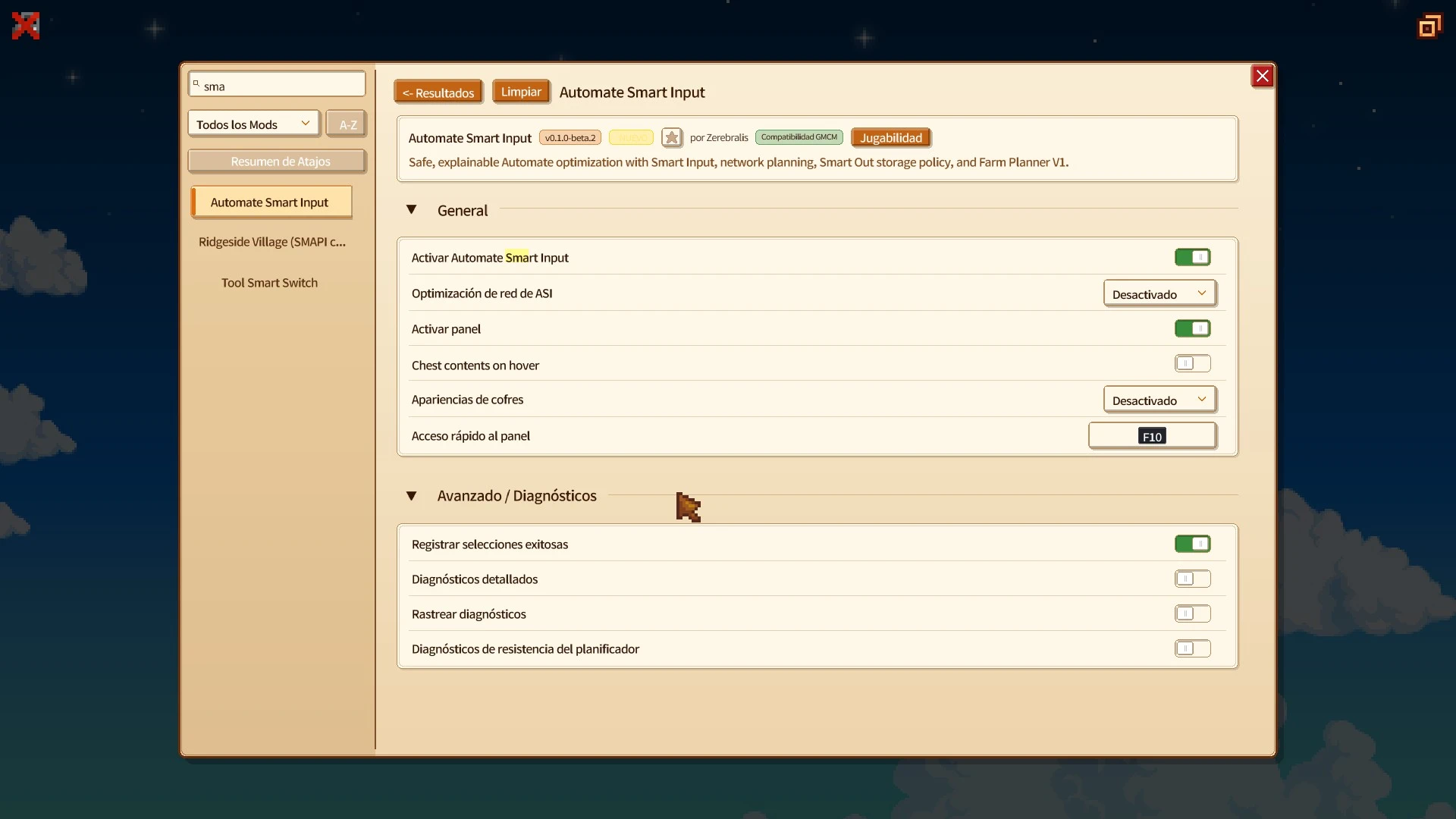
Task: Select Tool Smart Switch mod entry
Action: 270,283
